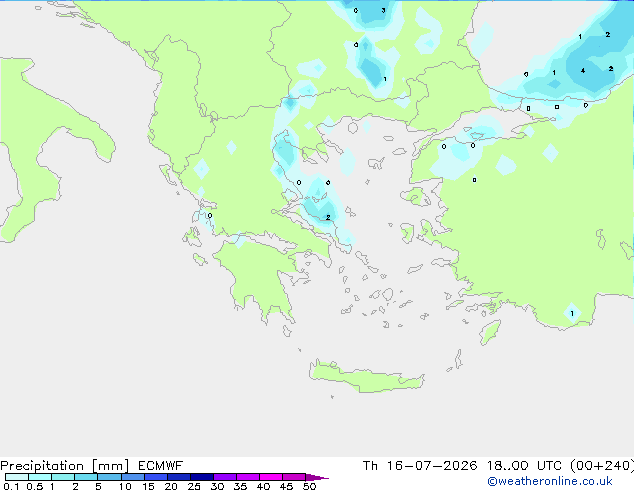This screenshot has height=490, width=634.
Task: Click the value '1' in southern Turkey
Action: 572,313
